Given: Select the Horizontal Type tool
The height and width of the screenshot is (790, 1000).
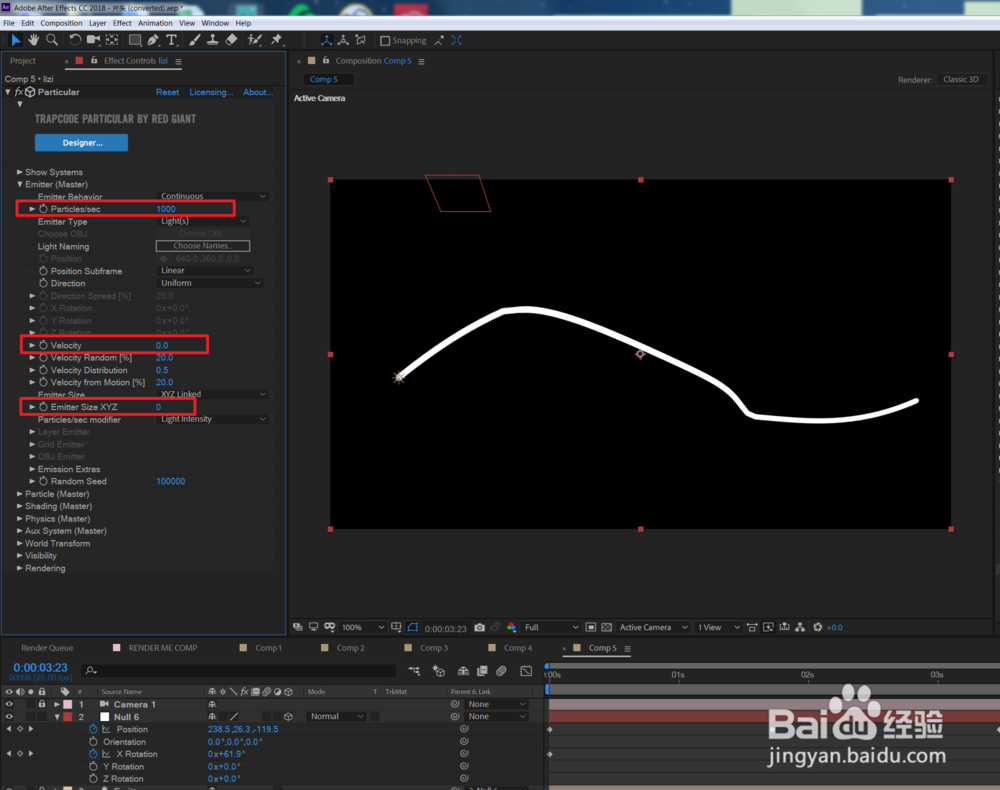Looking at the screenshot, I should [172, 40].
